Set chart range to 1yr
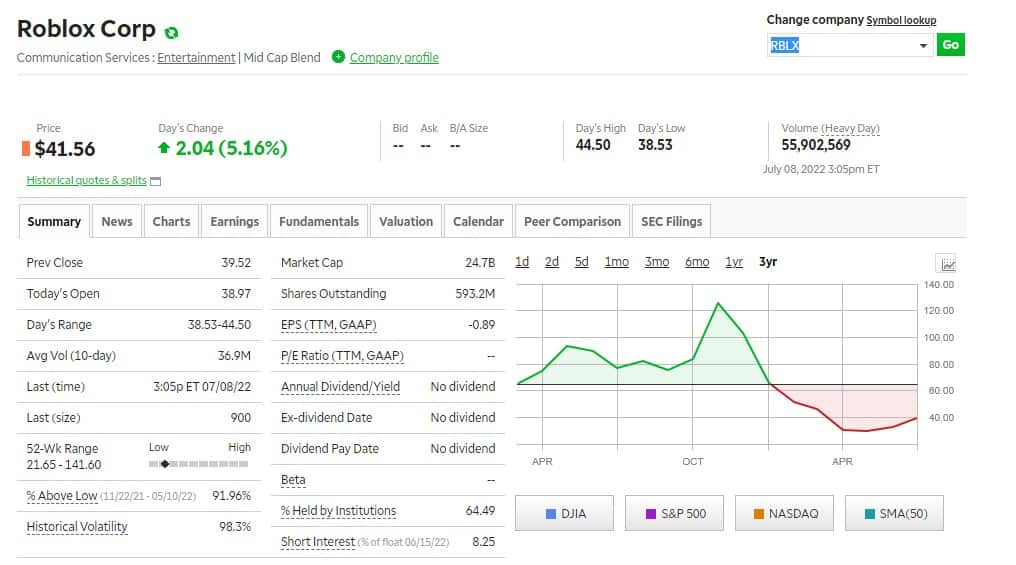1016x565 pixels. pyautogui.click(x=733, y=262)
